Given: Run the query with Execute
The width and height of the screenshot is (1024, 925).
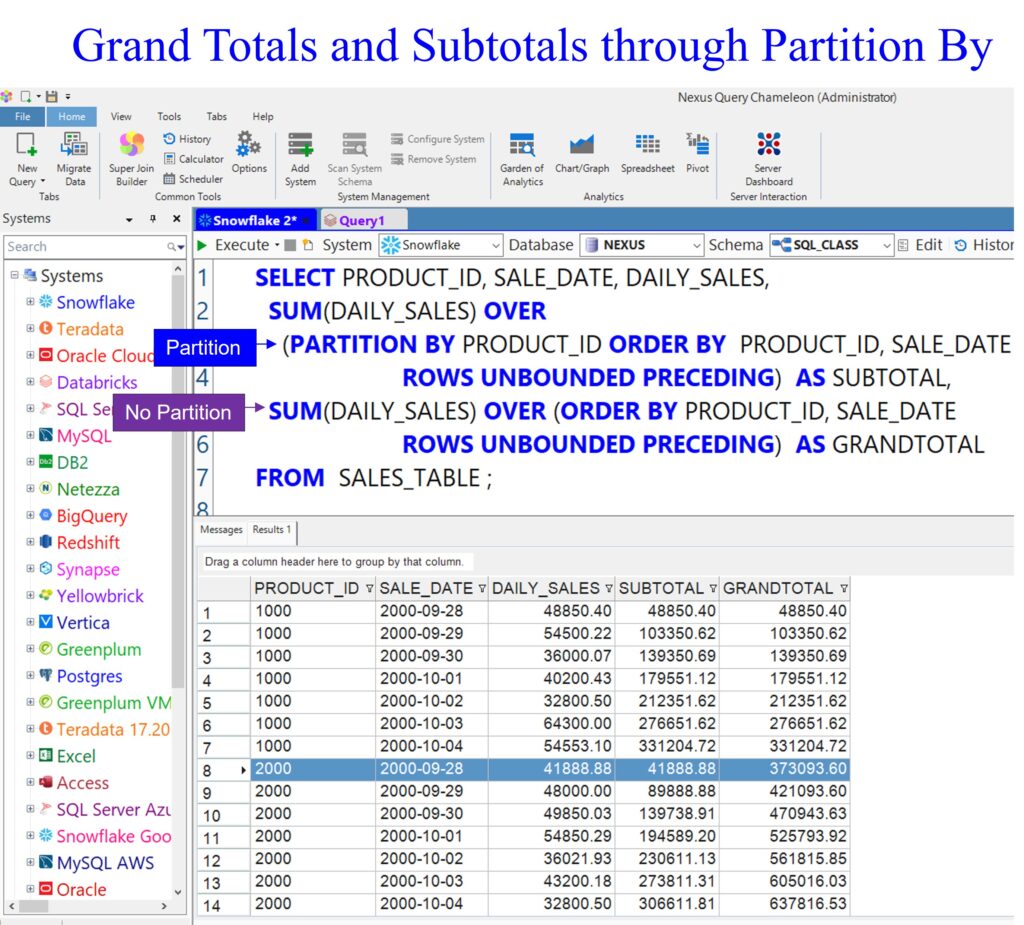Looking at the screenshot, I should pos(233,245).
